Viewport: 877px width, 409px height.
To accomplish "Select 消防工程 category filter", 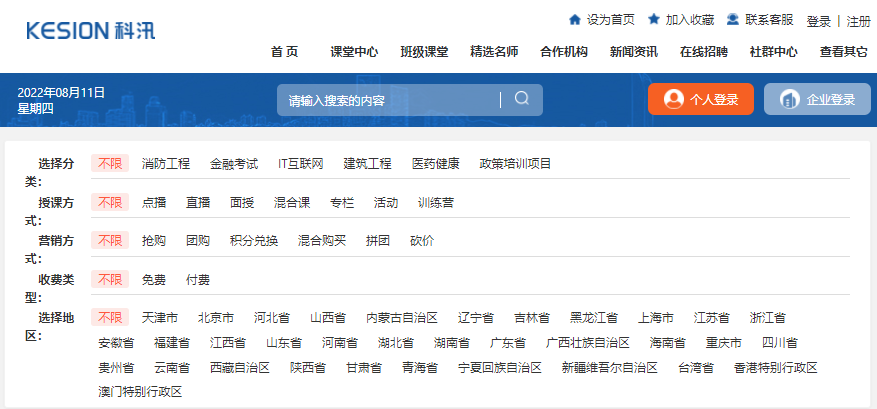I will coord(166,163).
